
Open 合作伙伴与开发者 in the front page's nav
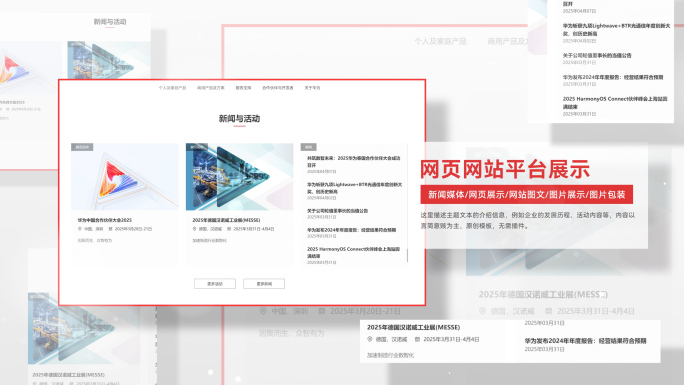277,88
